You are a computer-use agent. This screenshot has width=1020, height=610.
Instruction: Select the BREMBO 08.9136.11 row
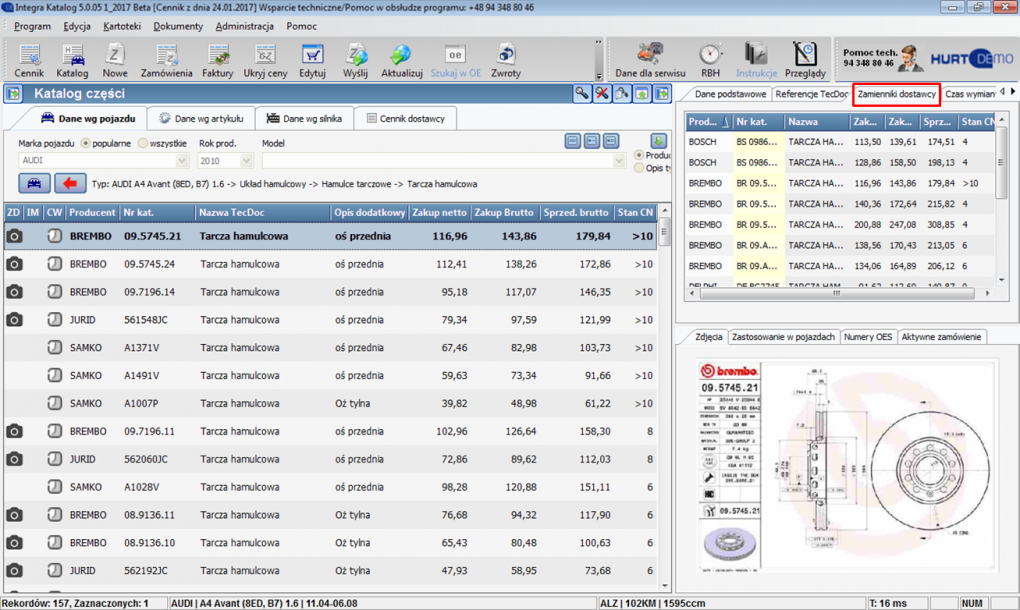click(330, 515)
